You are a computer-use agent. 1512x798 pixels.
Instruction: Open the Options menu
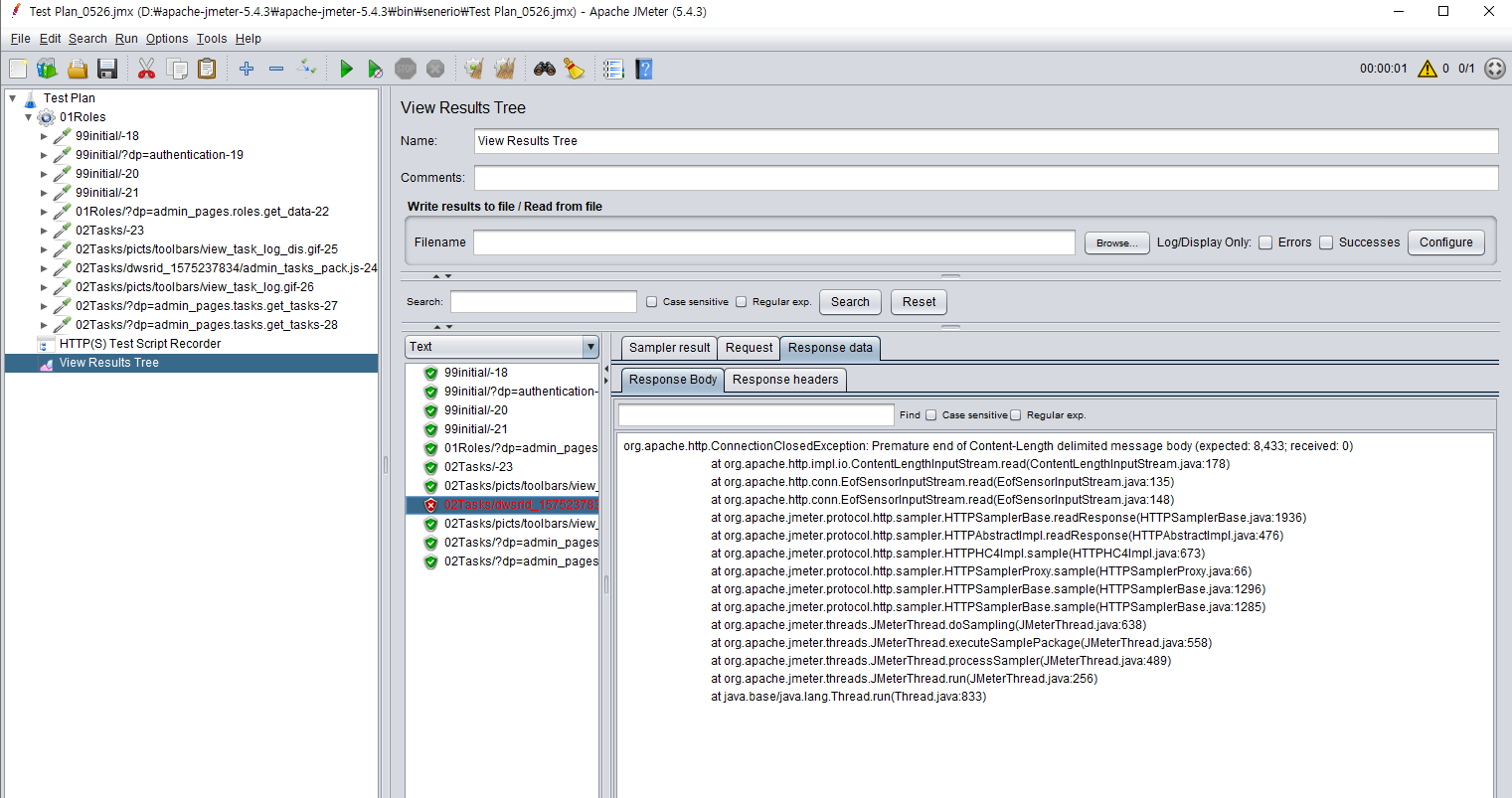[167, 39]
